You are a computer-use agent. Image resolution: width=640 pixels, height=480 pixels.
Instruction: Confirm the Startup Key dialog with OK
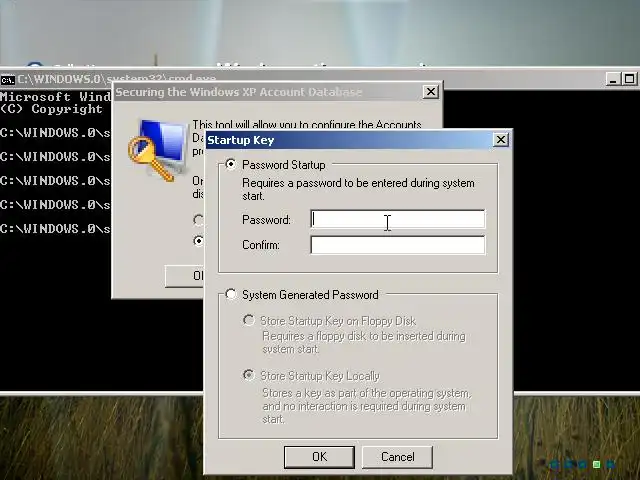[x=319, y=457]
